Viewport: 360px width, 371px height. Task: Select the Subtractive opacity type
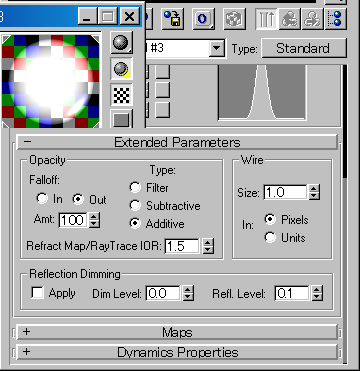click(x=135, y=205)
